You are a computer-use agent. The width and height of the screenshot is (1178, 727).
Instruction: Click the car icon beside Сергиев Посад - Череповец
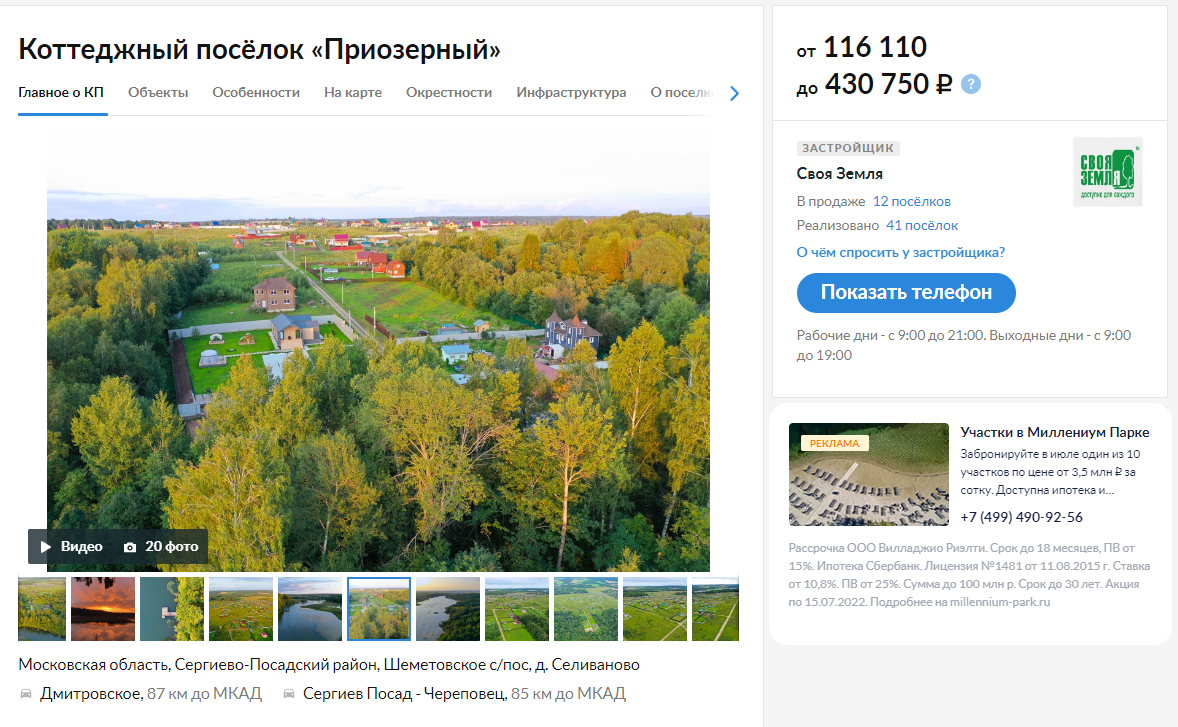tap(288, 694)
